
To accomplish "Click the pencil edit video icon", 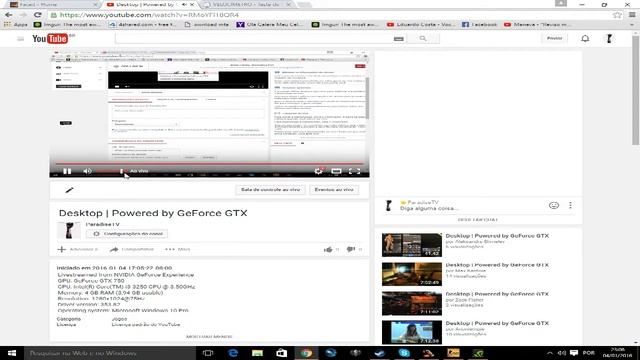I will coord(69,190).
